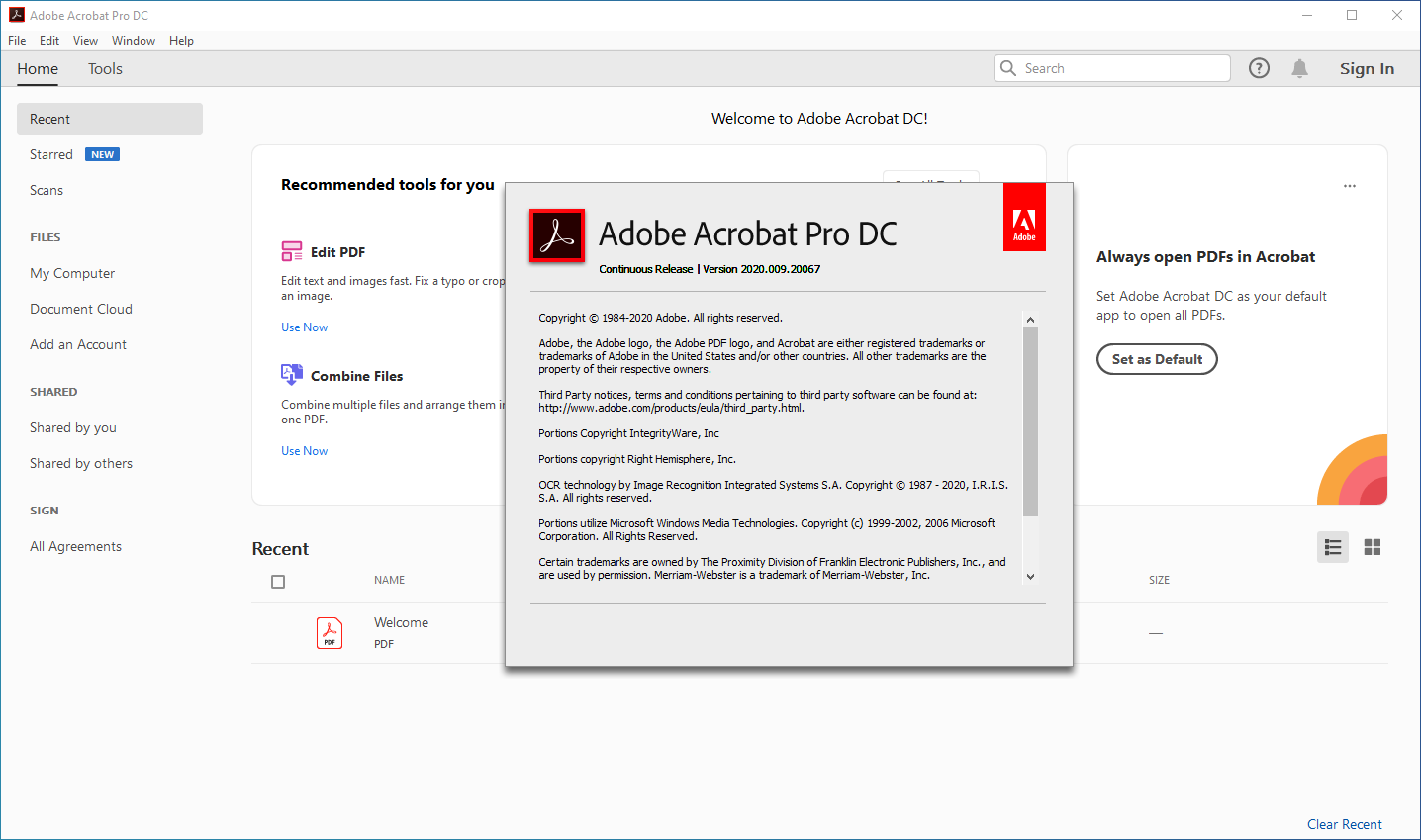Select Recent in the sidebar

(110, 119)
